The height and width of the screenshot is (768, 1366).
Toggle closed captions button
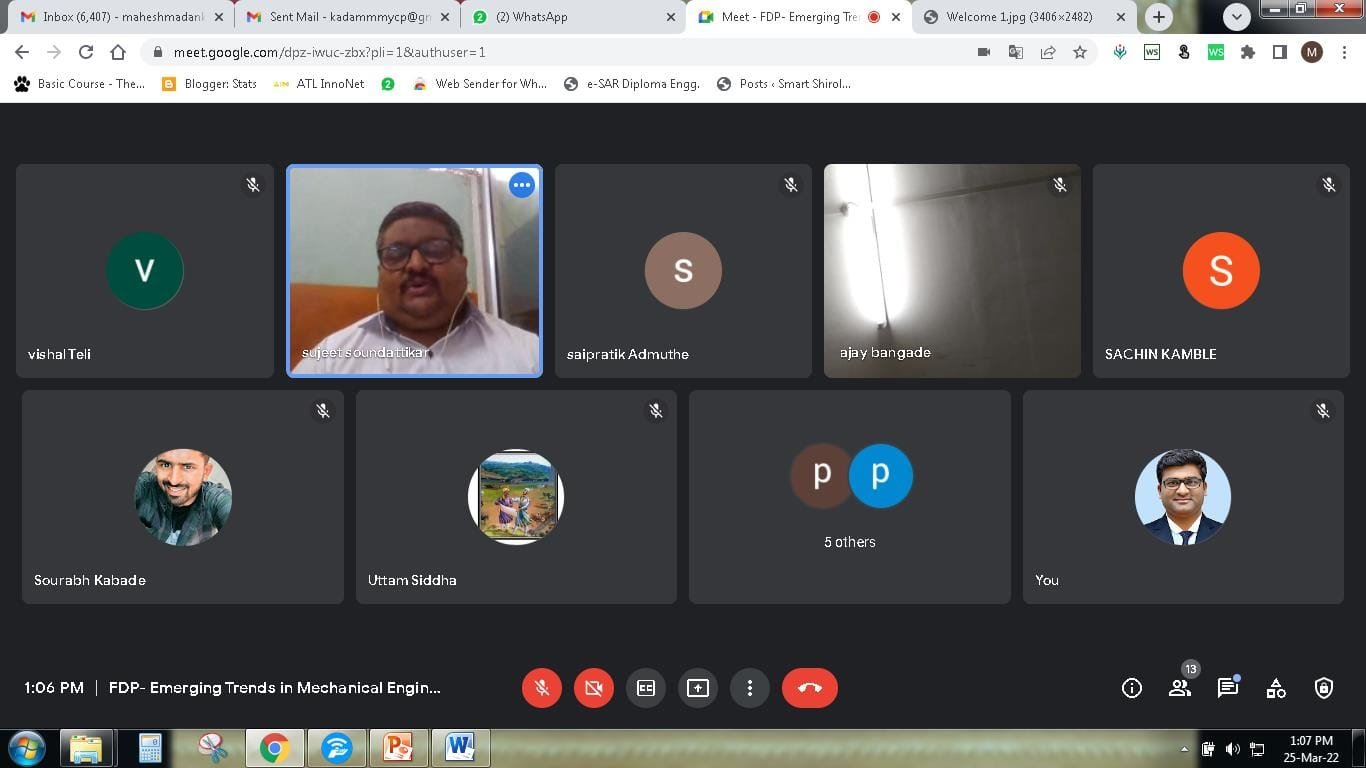pos(646,688)
